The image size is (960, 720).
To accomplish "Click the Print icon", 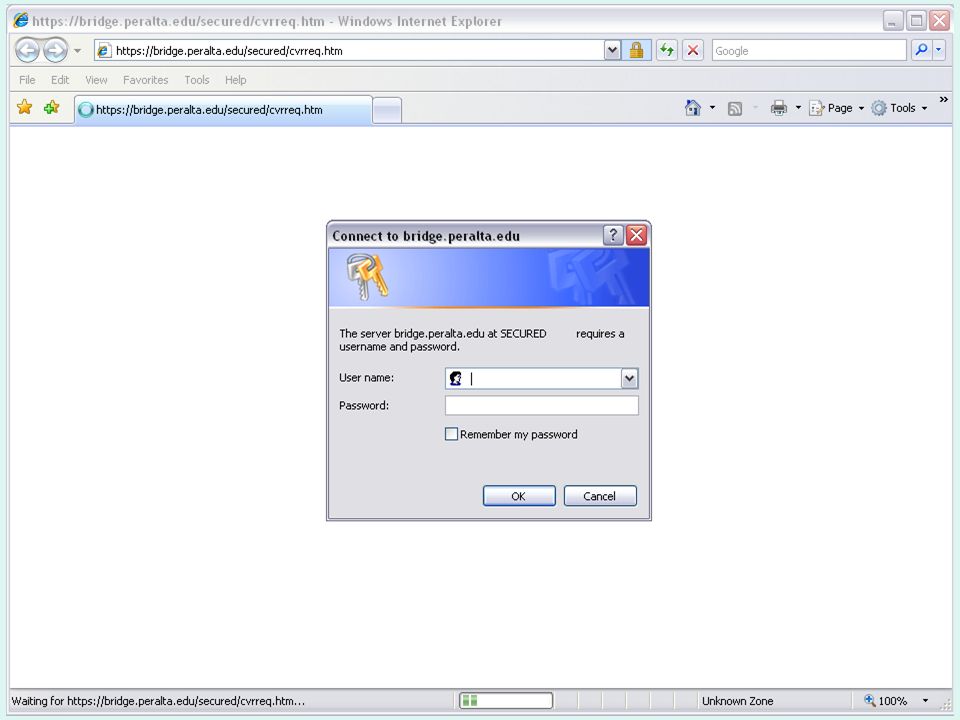I will [779, 108].
